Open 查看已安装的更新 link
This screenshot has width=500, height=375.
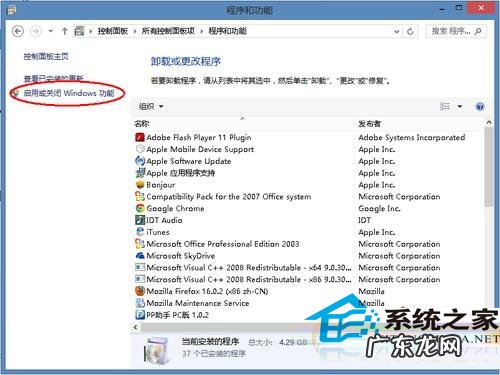tap(53, 78)
